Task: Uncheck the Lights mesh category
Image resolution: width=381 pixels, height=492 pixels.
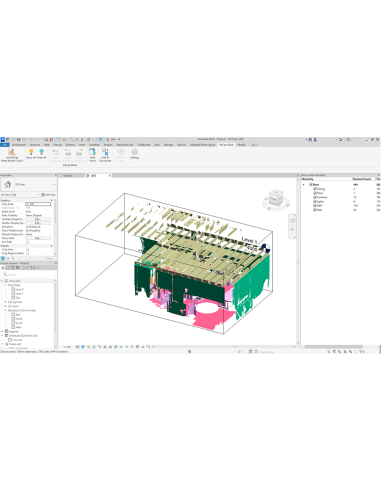Action: point(315,201)
